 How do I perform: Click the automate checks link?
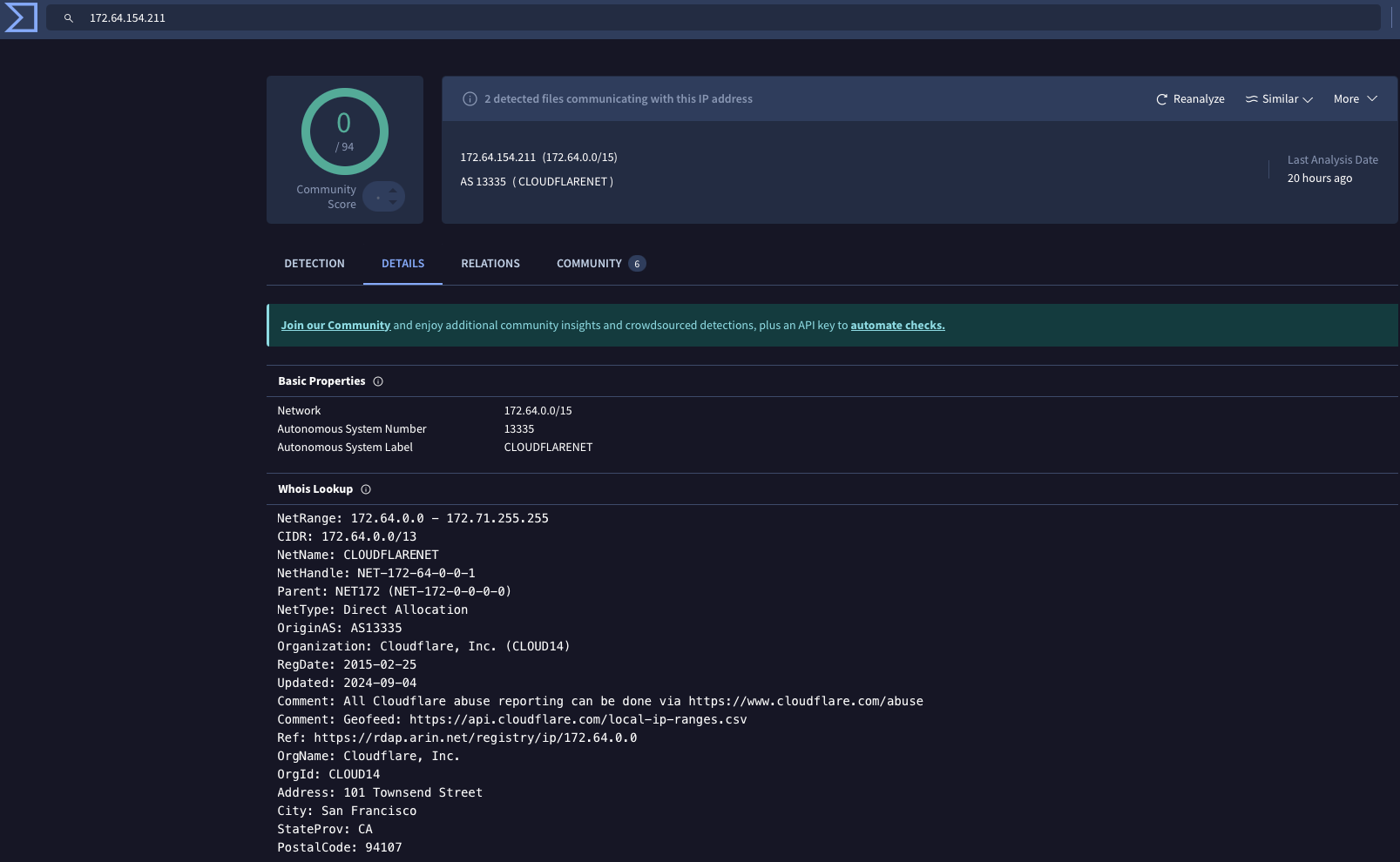point(896,325)
